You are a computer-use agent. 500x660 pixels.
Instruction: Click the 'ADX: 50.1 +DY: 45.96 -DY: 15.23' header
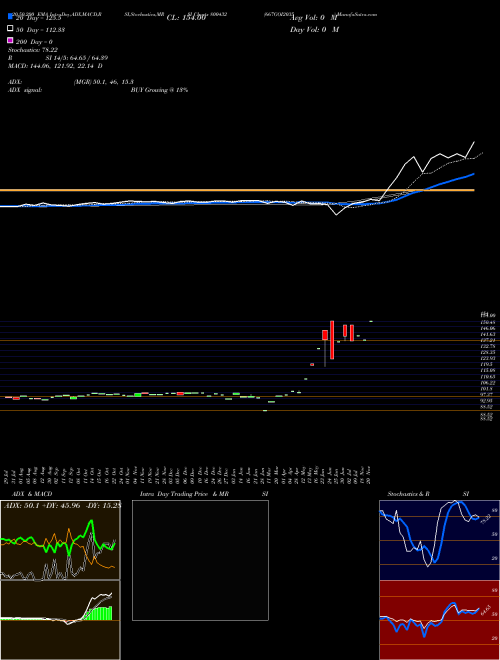tap(62, 505)
